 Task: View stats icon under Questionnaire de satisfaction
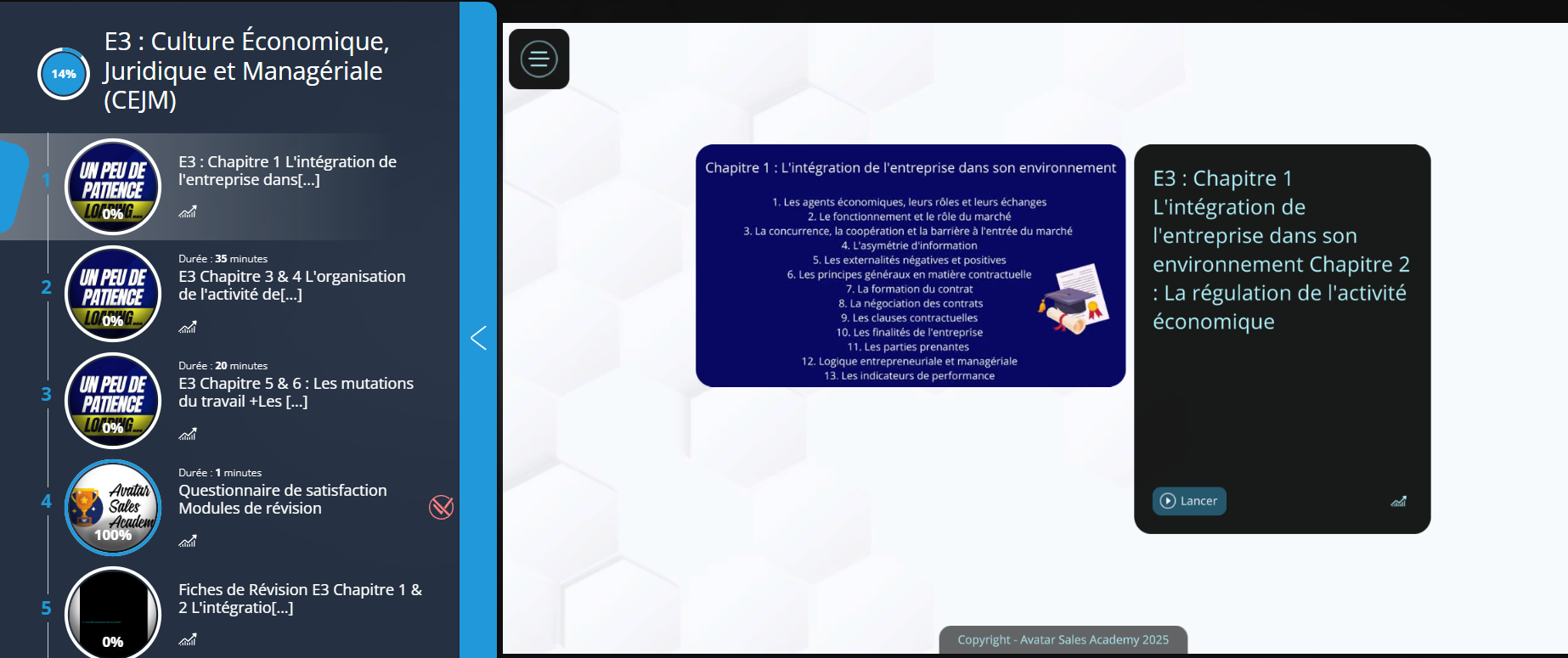[188, 541]
